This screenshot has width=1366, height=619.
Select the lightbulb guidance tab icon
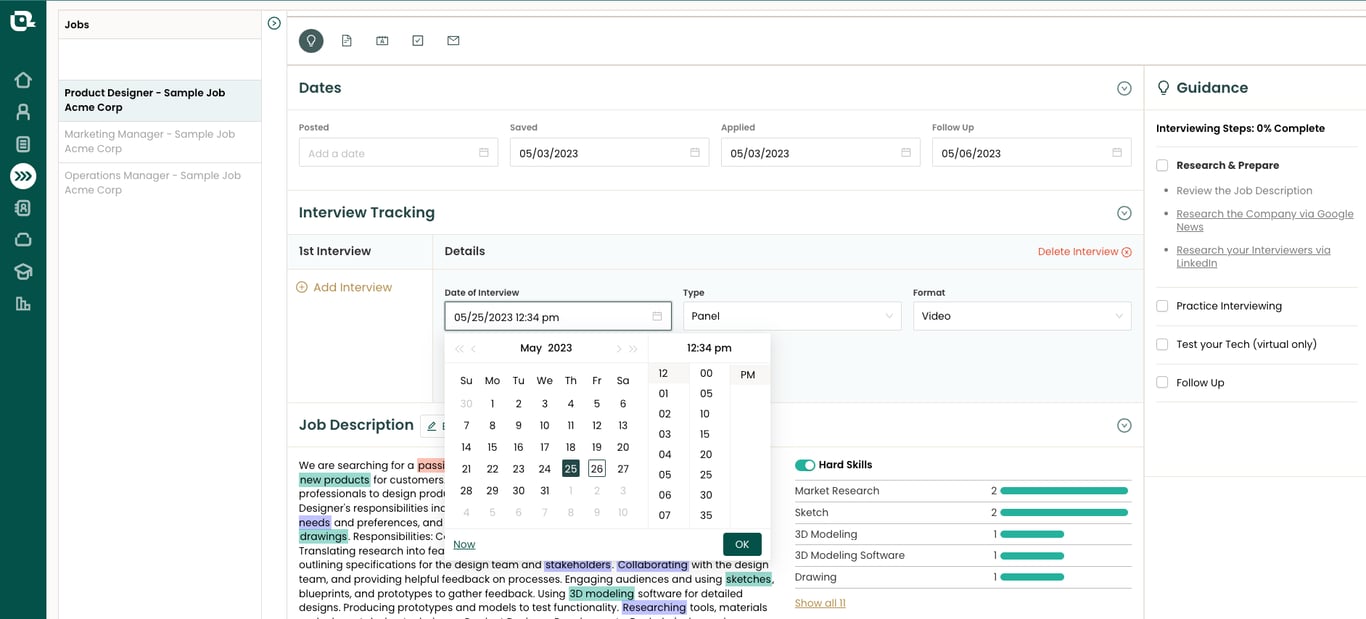coord(311,41)
